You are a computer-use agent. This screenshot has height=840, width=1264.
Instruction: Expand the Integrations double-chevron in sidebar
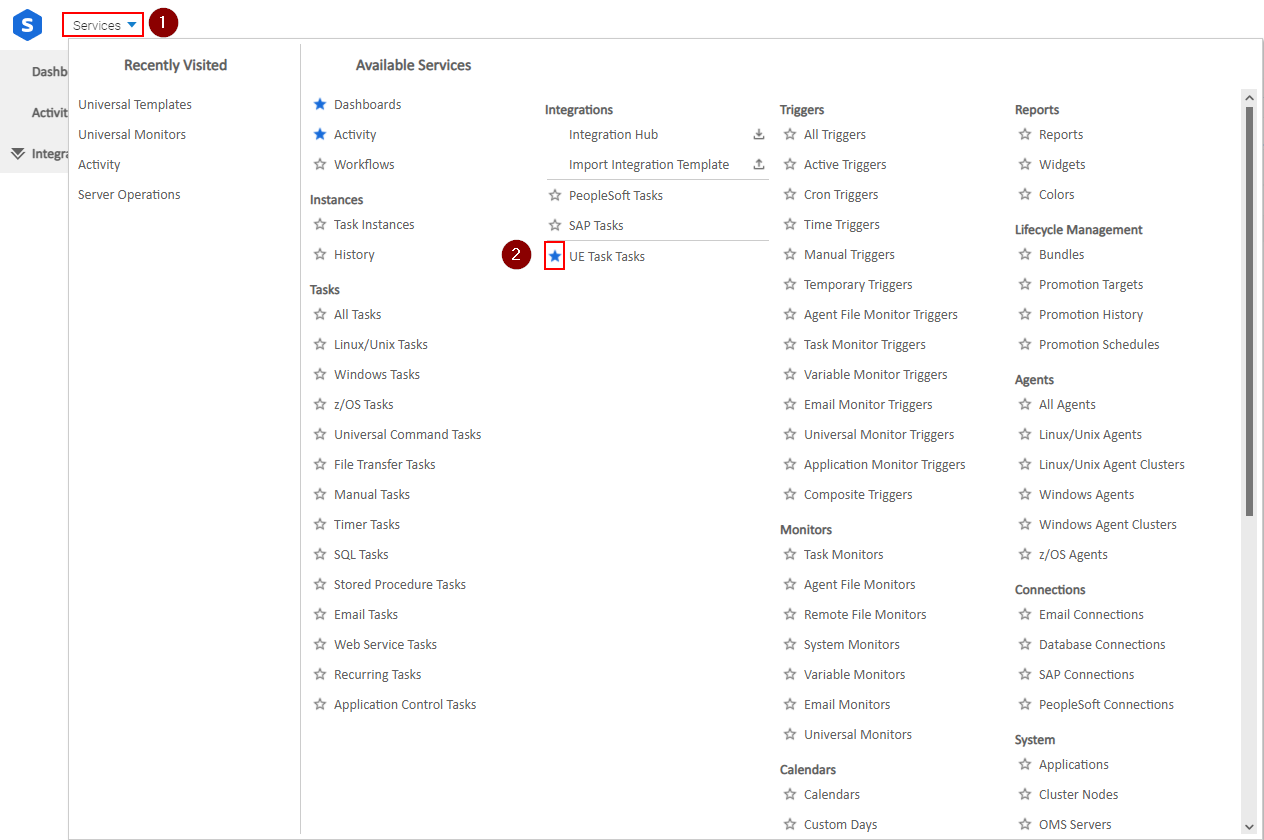[18, 154]
